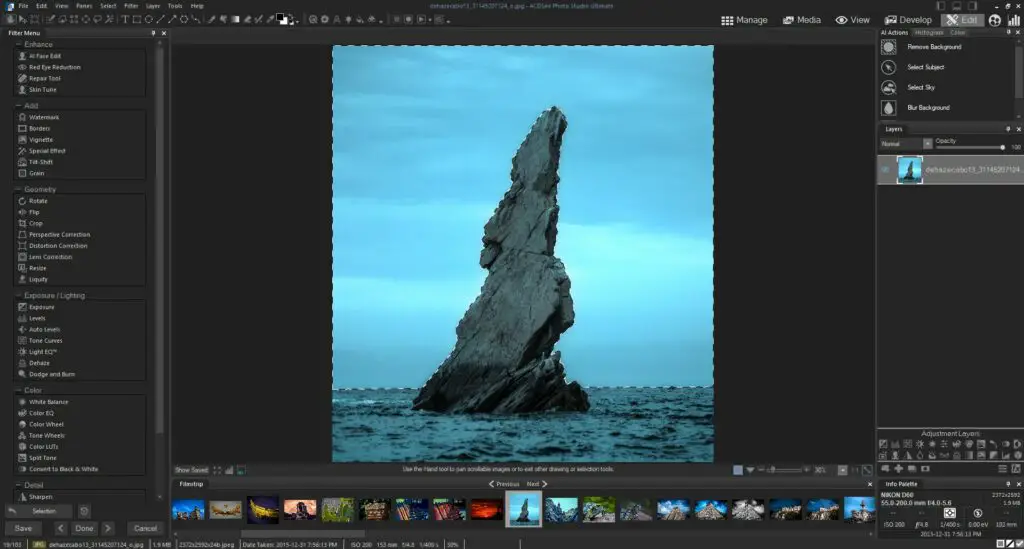Click the Blur Background droplet icon
This screenshot has width=1024, height=549.
point(888,107)
